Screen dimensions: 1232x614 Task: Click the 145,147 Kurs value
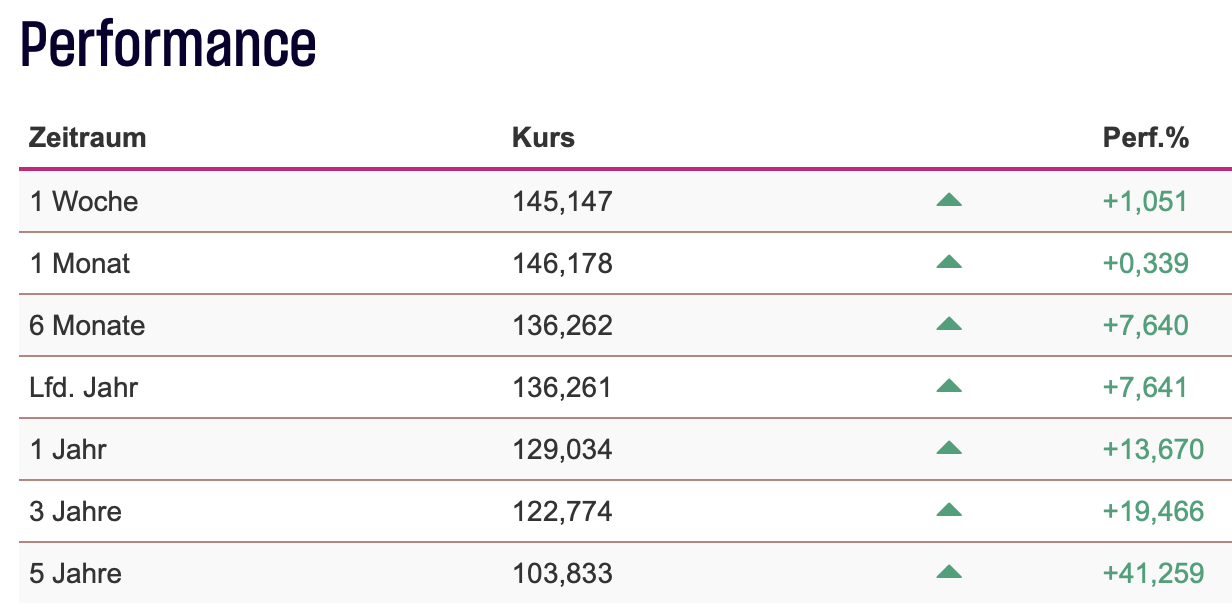pos(562,201)
